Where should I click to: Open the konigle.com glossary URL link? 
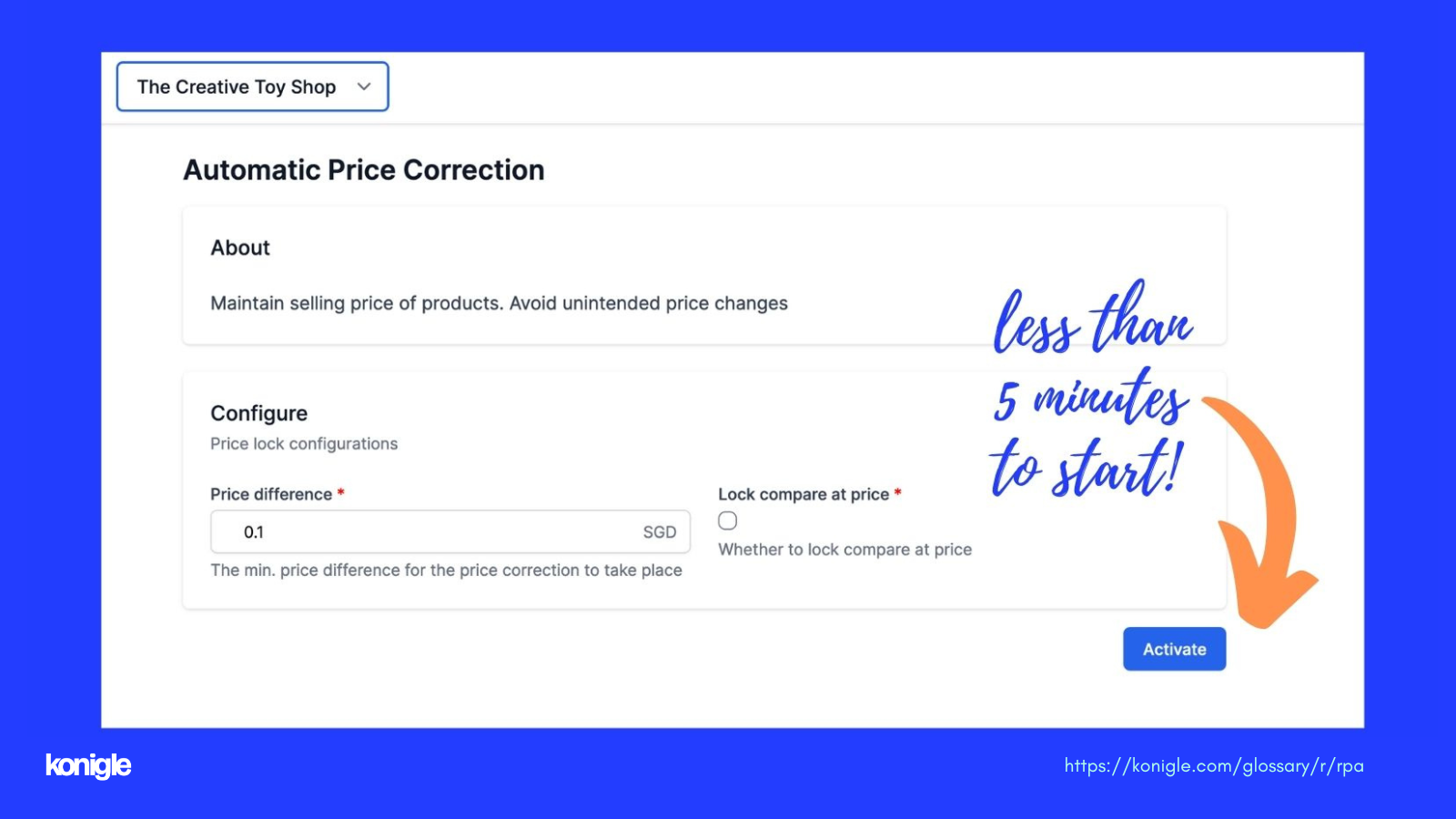coord(1214,765)
